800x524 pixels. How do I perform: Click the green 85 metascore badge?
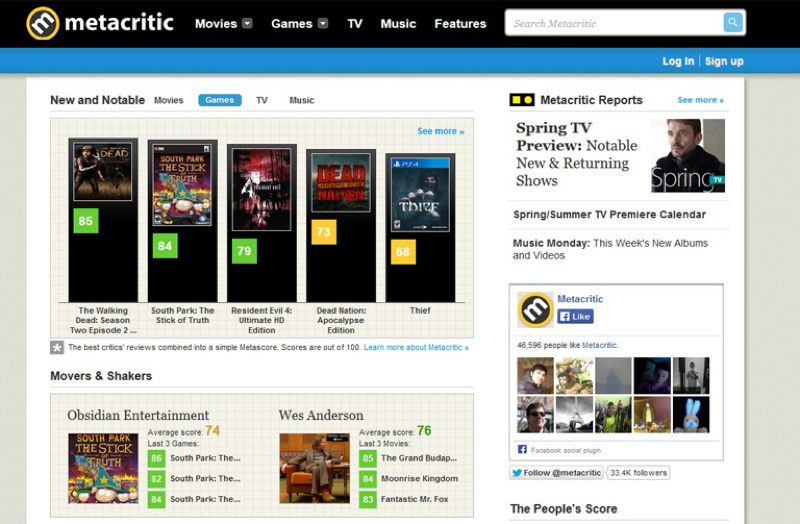pos(86,221)
